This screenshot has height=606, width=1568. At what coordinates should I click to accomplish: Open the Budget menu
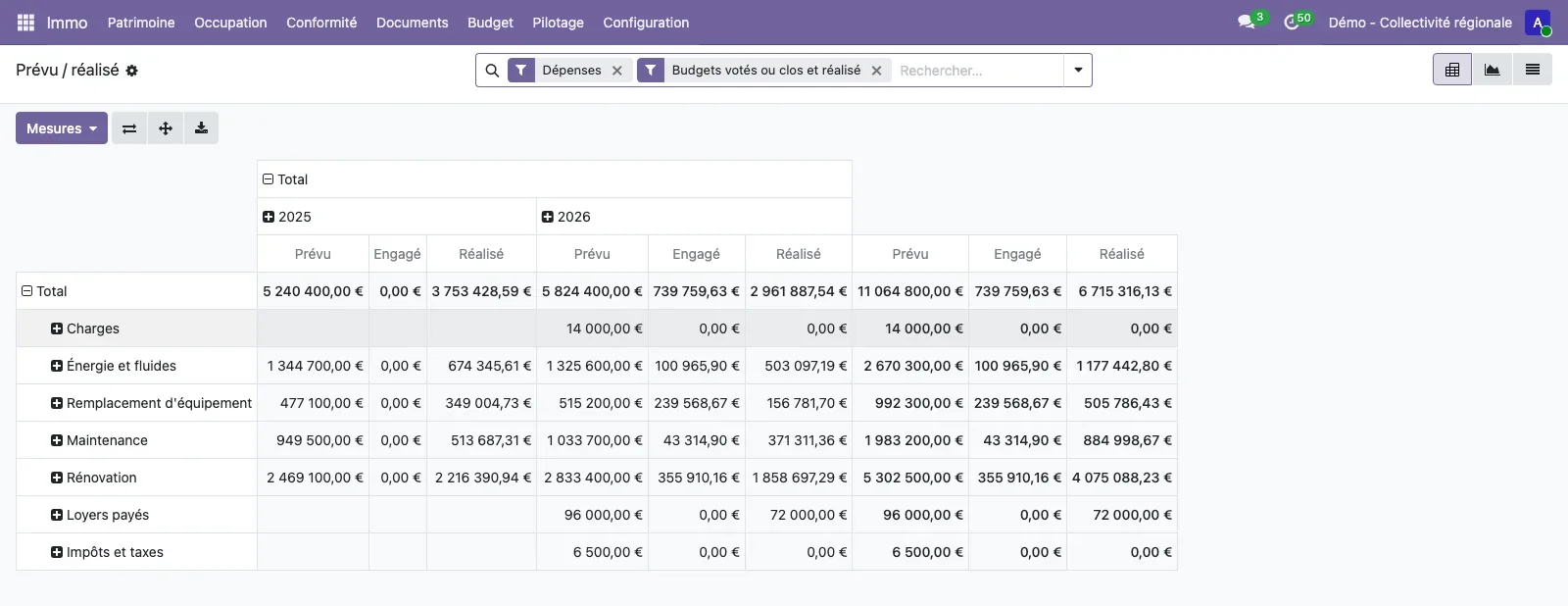[490, 23]
